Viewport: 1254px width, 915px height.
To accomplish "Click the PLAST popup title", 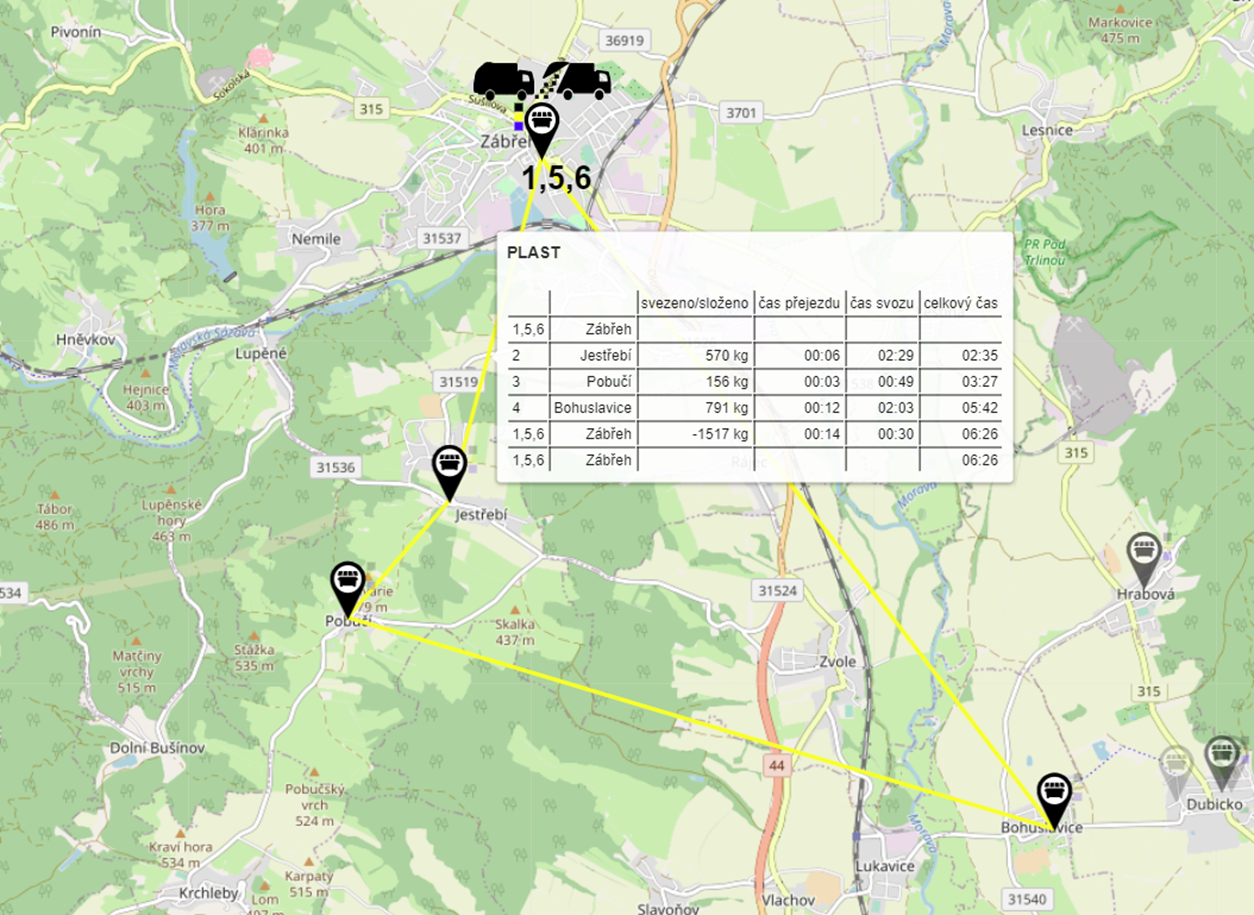I will [x=533, y=253].
